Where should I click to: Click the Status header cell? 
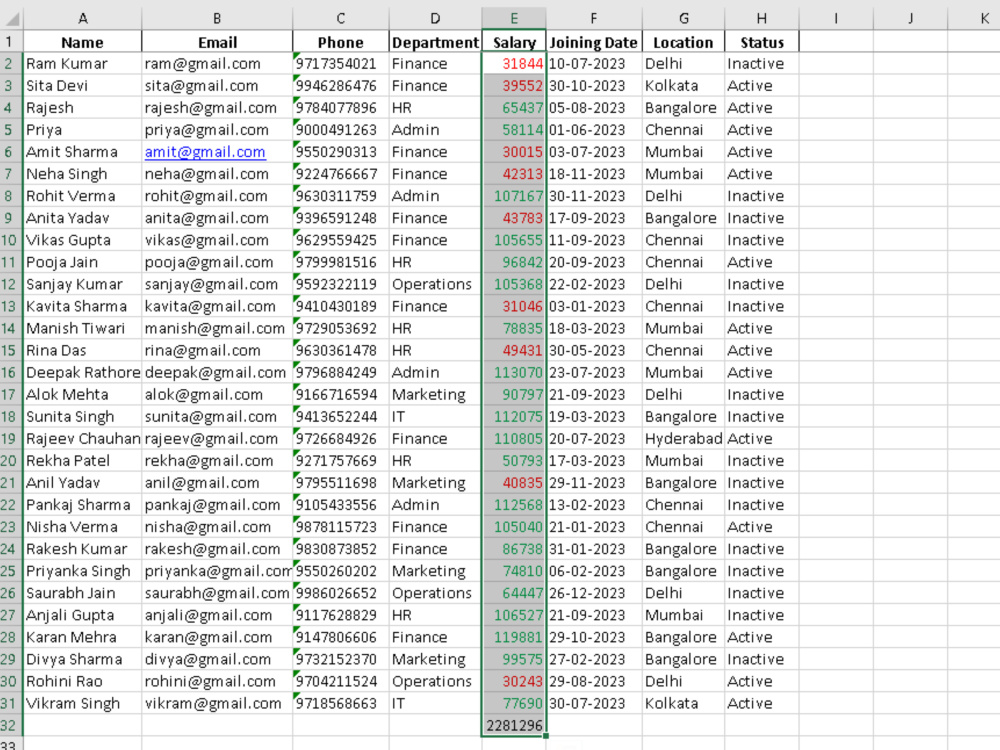(761, 42)
